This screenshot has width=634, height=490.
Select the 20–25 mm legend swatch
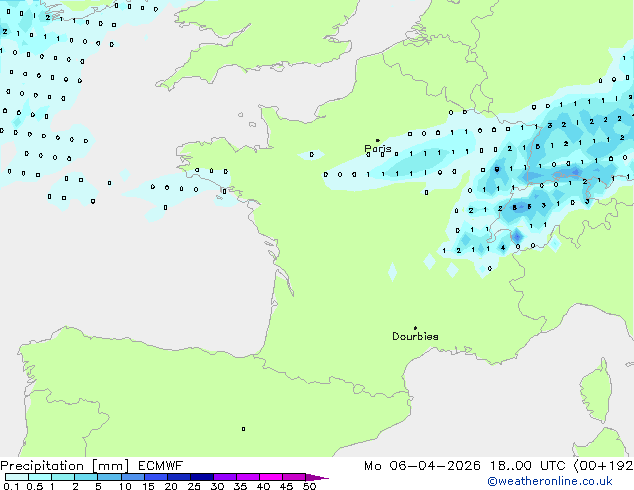click(x=178, y=477)
